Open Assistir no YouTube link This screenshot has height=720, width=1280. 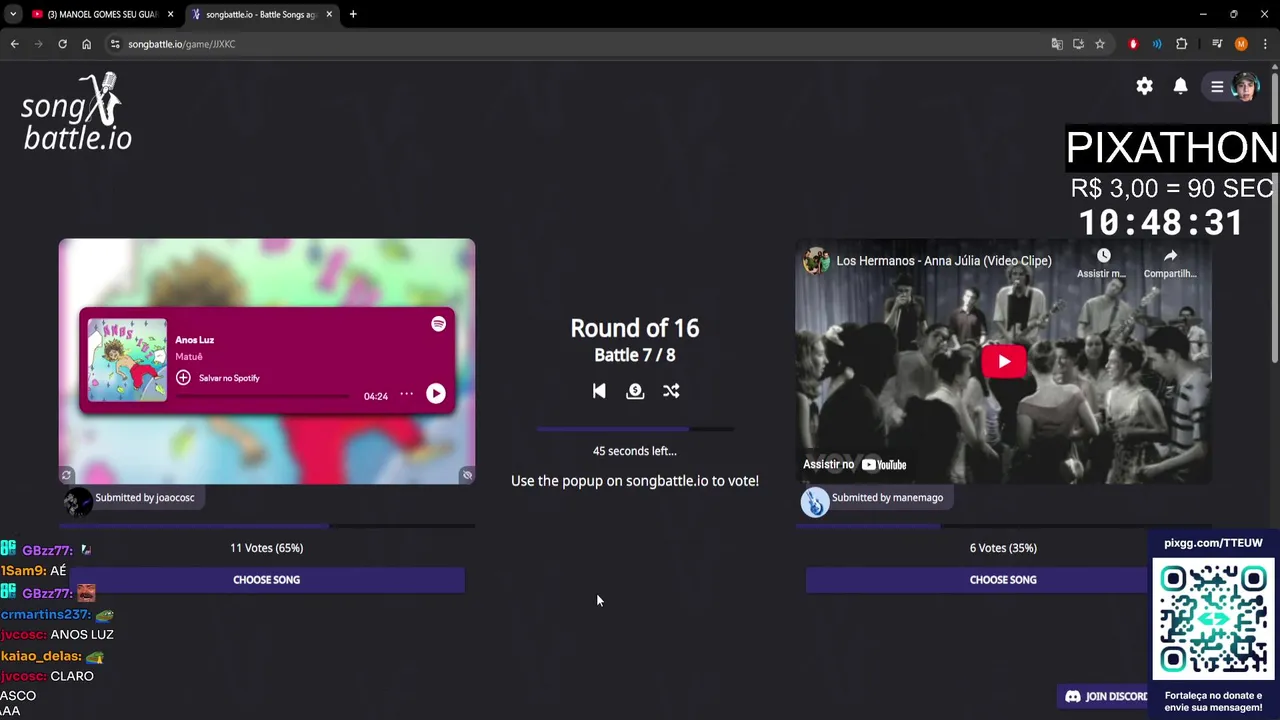[855, 464]
